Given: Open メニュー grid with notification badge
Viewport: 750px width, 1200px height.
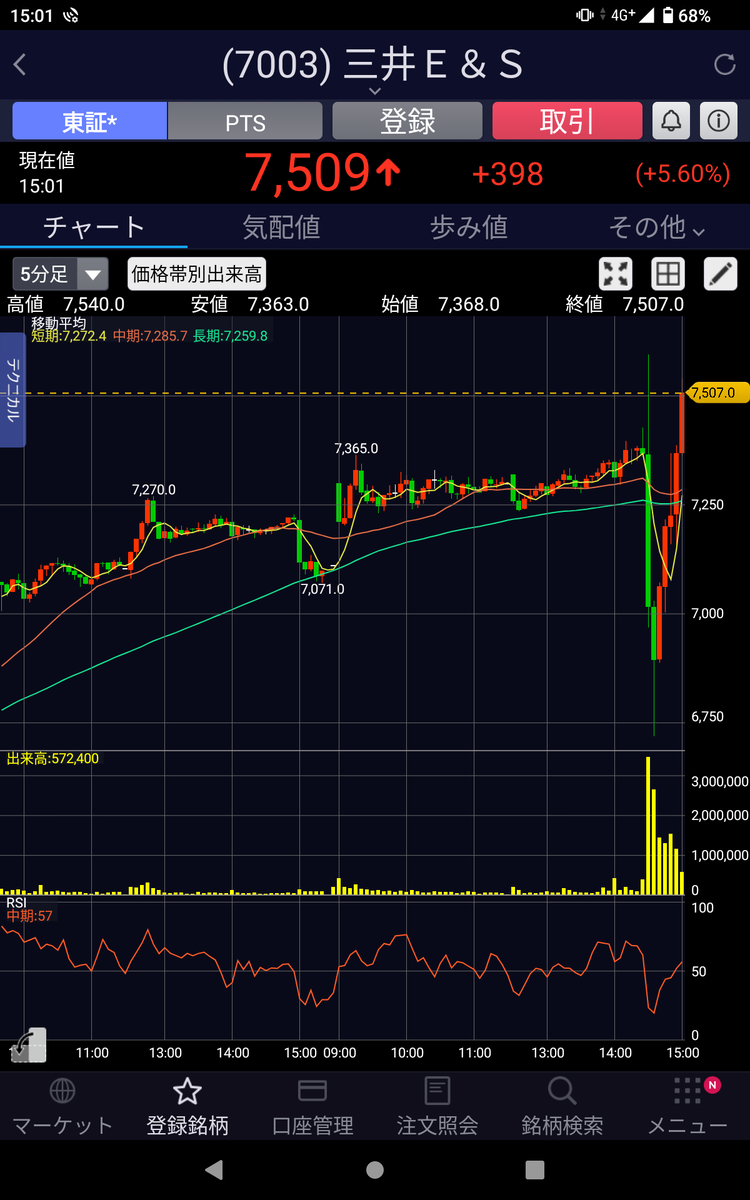Looking at the screenshot, I should [687, 1108].
